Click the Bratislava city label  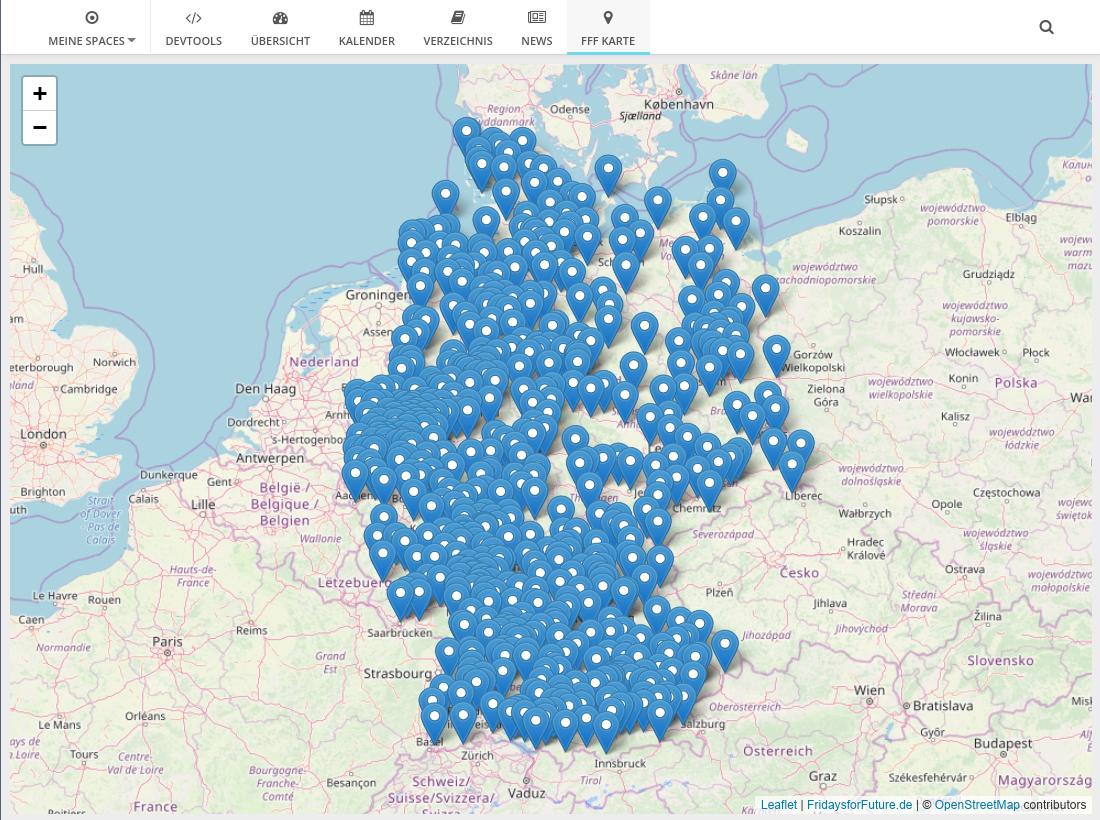942,706
